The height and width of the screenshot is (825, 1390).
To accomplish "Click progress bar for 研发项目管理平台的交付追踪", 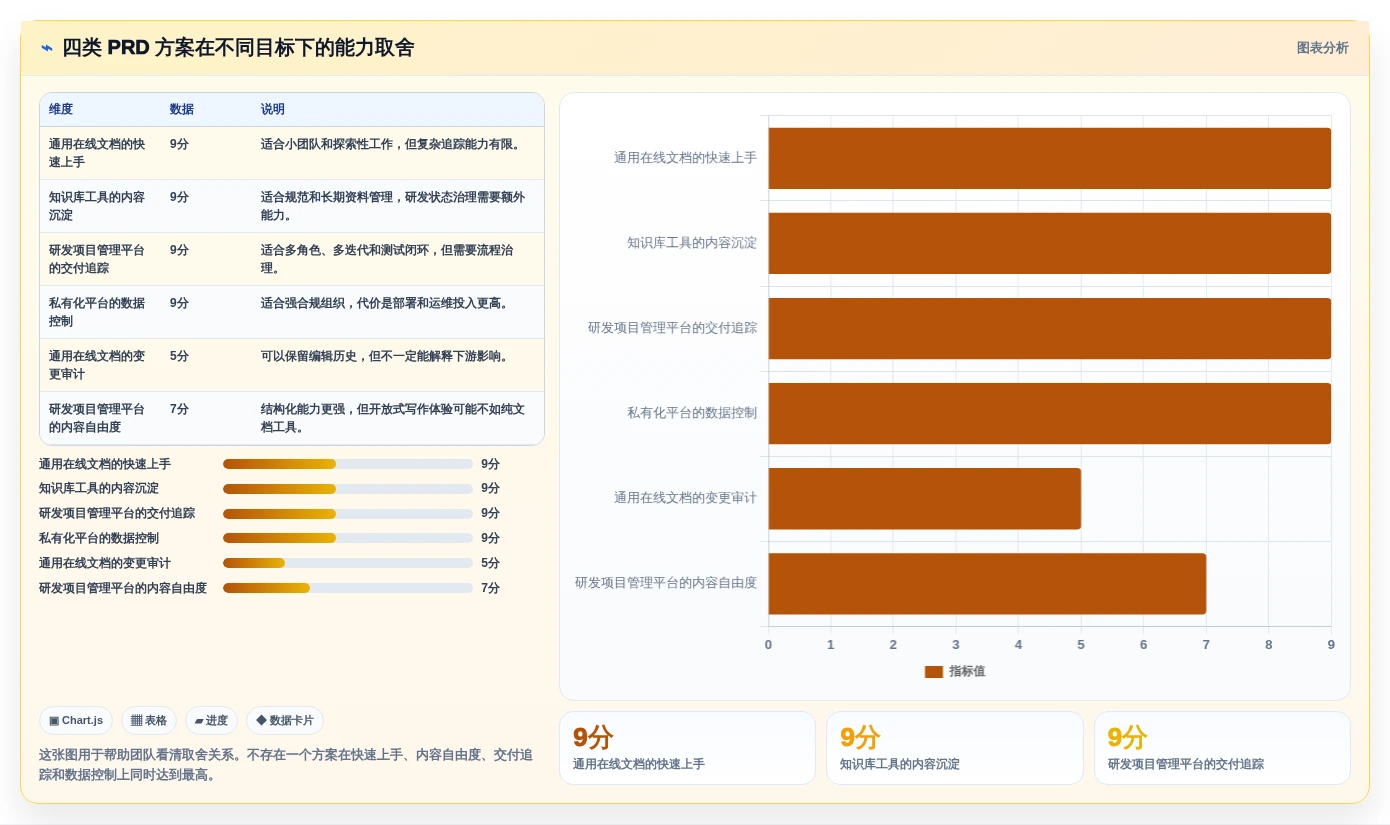I will point(348,513).
